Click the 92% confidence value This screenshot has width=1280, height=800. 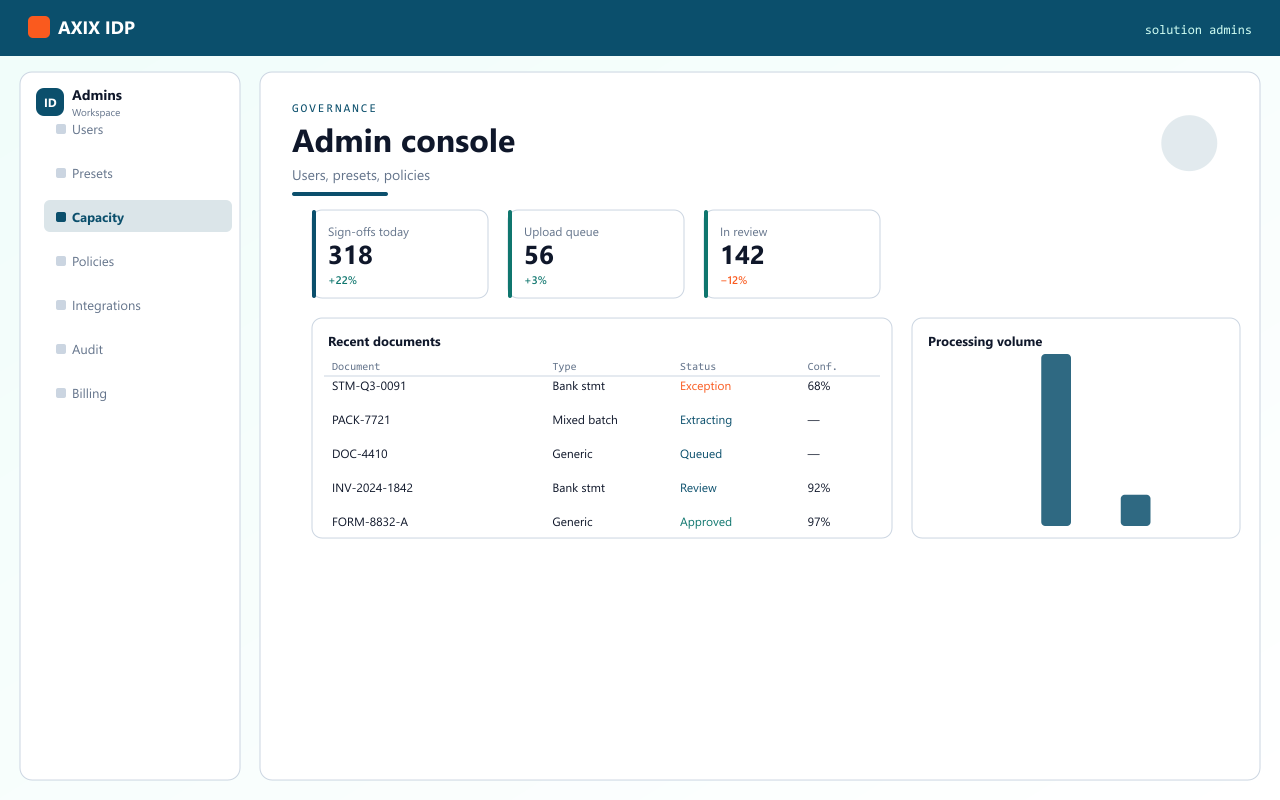click(819, 488)
